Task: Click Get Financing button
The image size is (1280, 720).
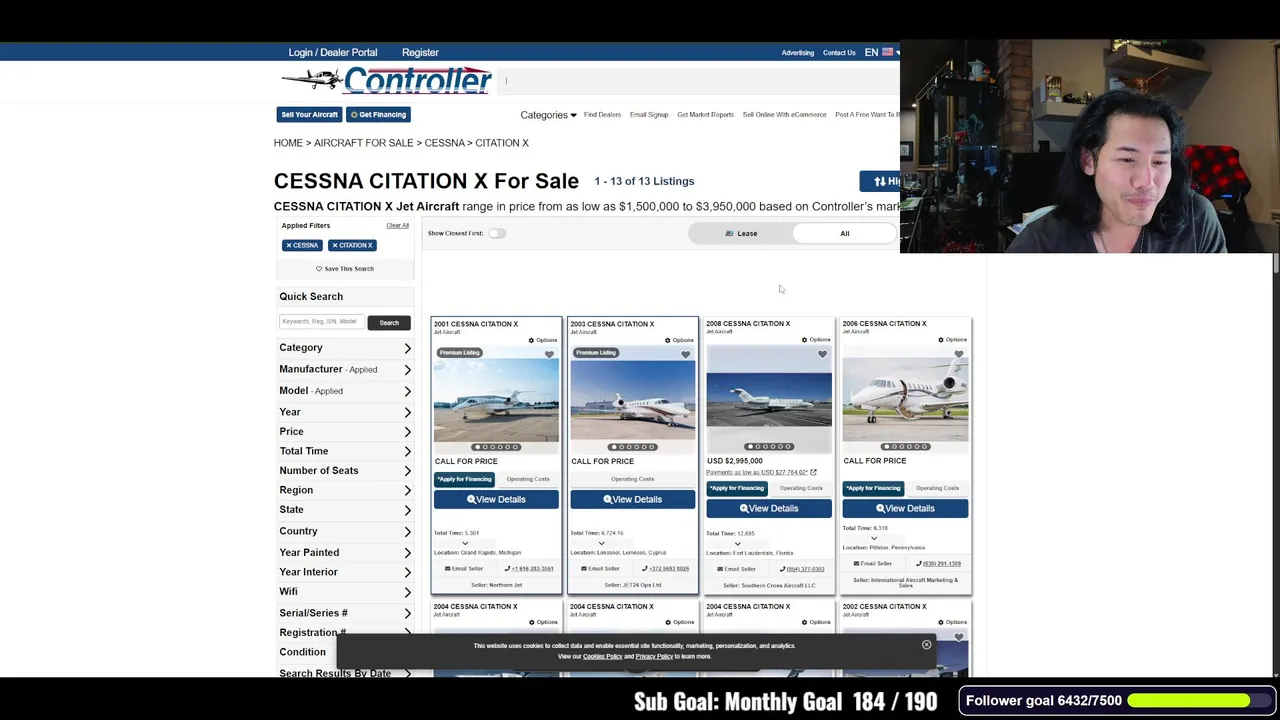Action: pos(378,115)
